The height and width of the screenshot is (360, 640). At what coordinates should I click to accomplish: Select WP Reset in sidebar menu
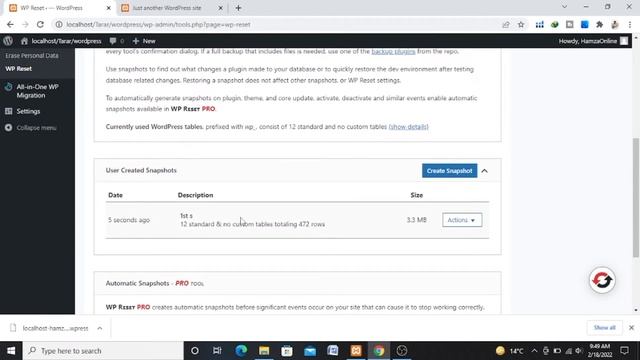pyautogui.click(x=18, y=69)
